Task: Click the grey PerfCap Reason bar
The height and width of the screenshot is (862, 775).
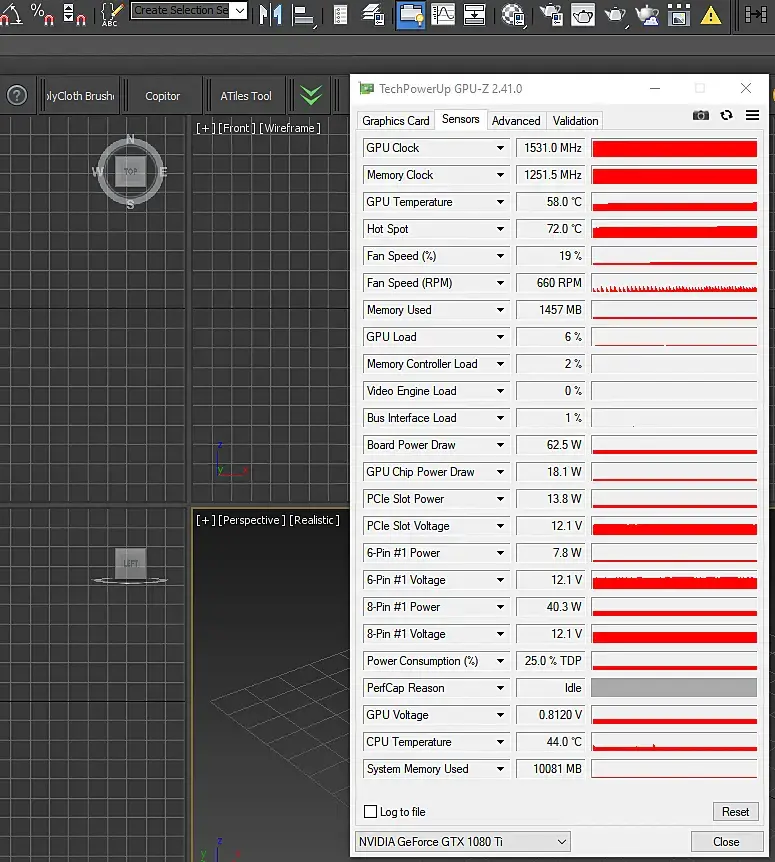Action: [x=674, y=688]
